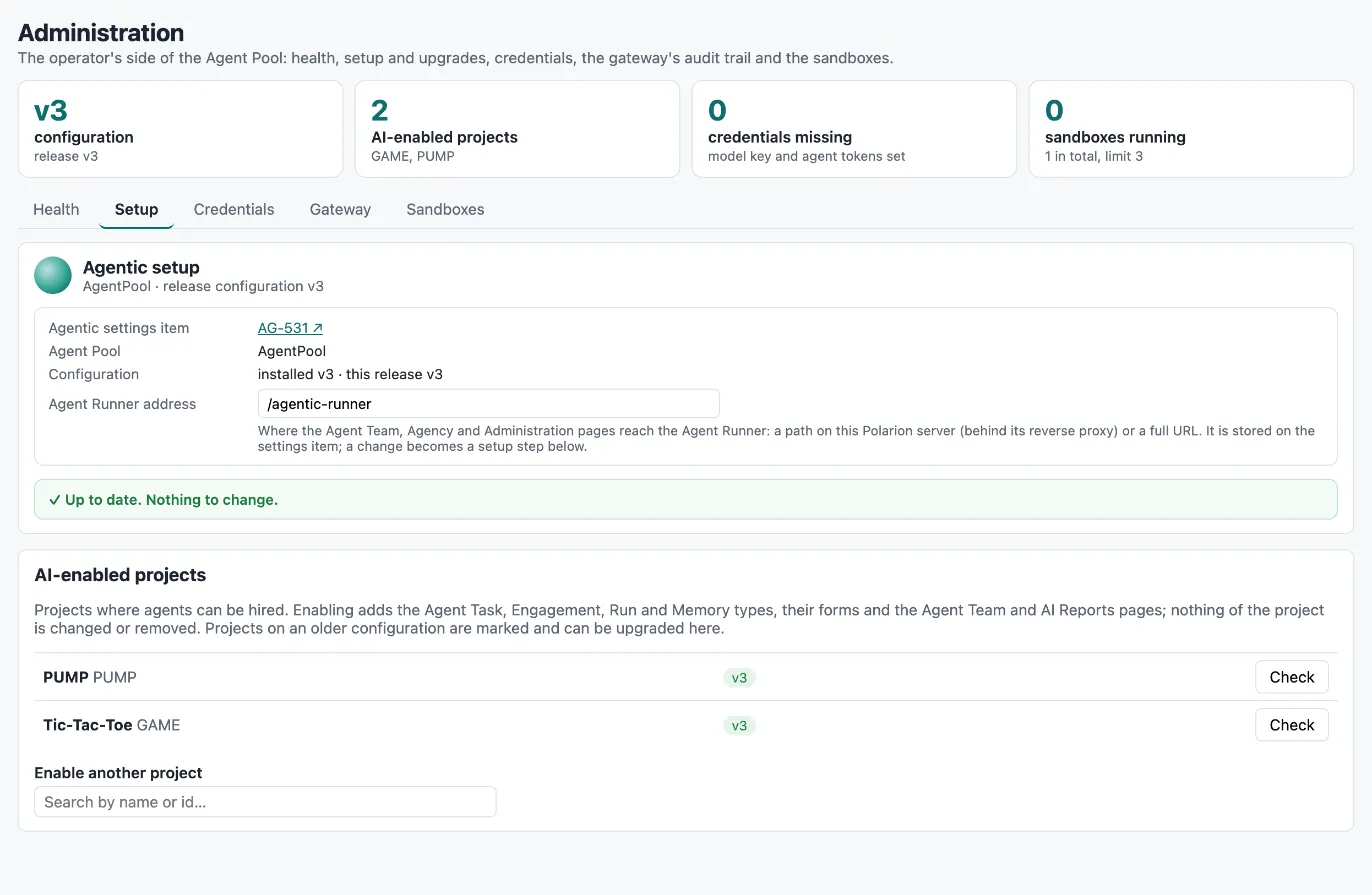Focus the Agent Runner address field
Image resolution: width=1372 pixels, height=895 pixels.
(489, 404)
